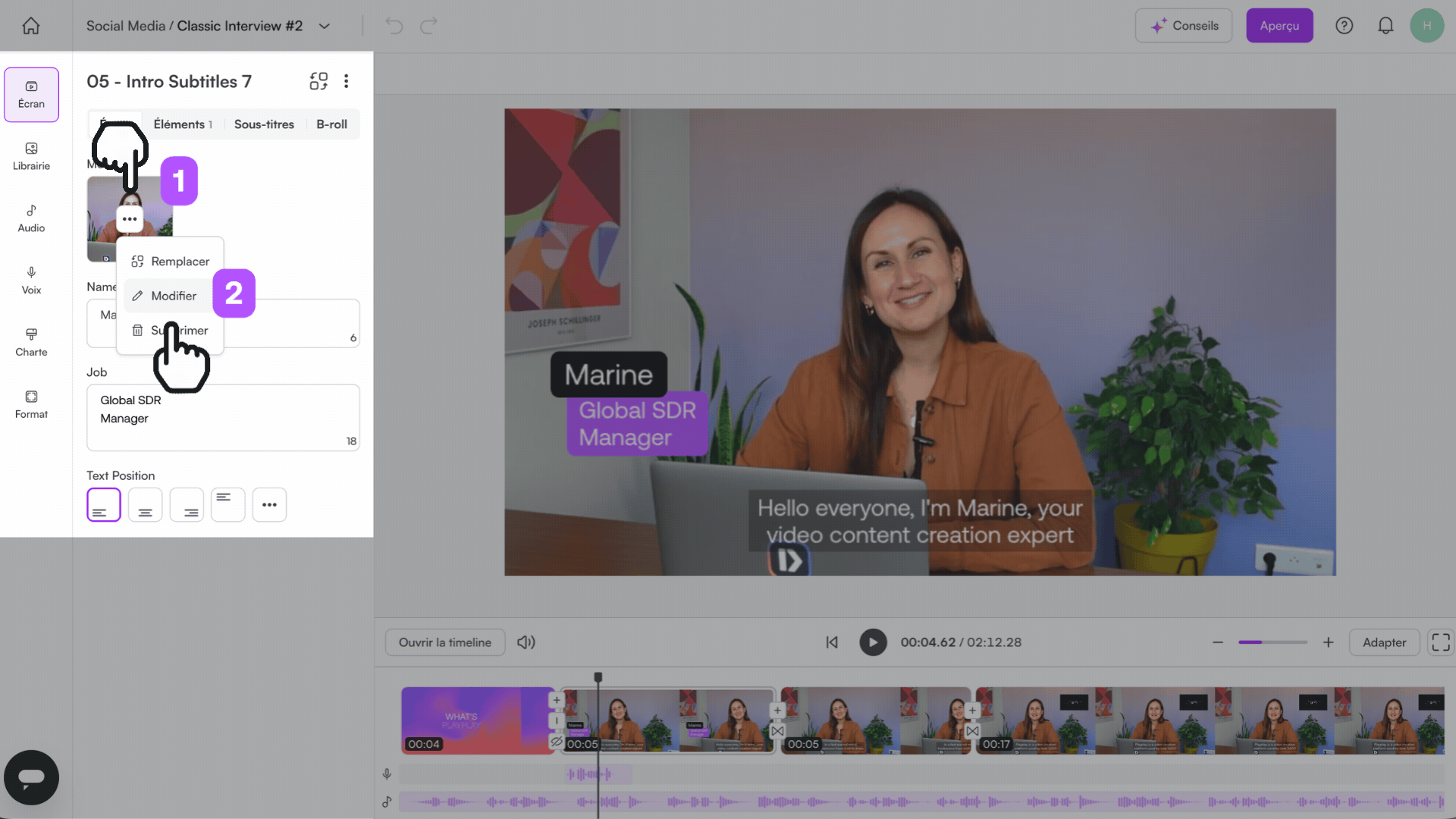Viewport: 1456px width, 819px height.
Task: Adjust the timeline zoom slider
Action: click(x=1272, y=642)
